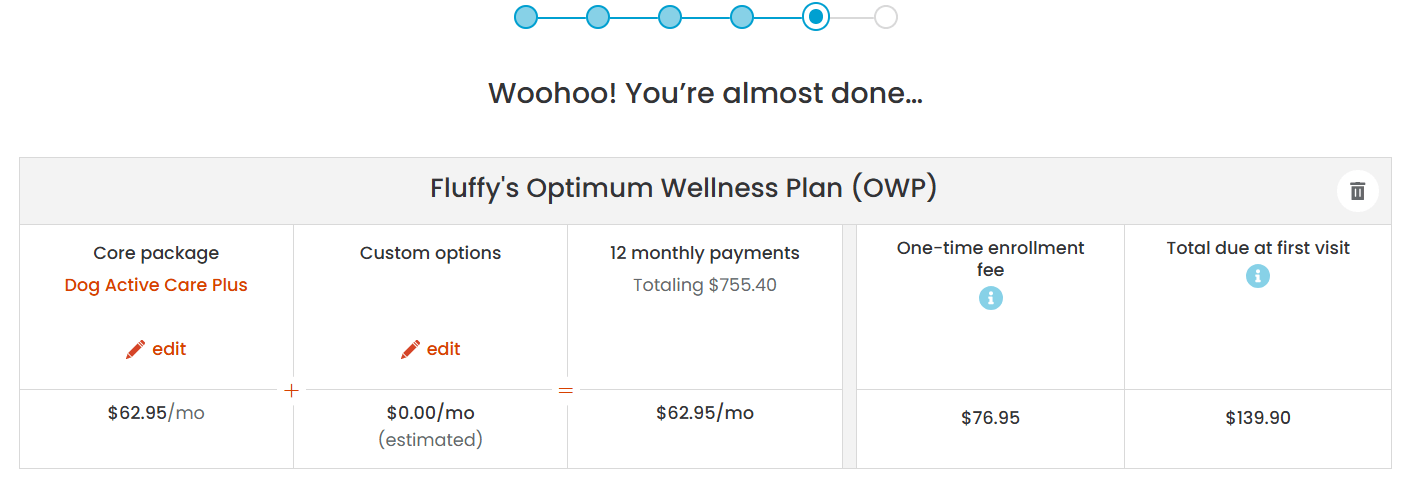Delete Fluffy's wellness plan with trash icon
The width and height of the screenshot is (1411, 486).
[1357, 191]
